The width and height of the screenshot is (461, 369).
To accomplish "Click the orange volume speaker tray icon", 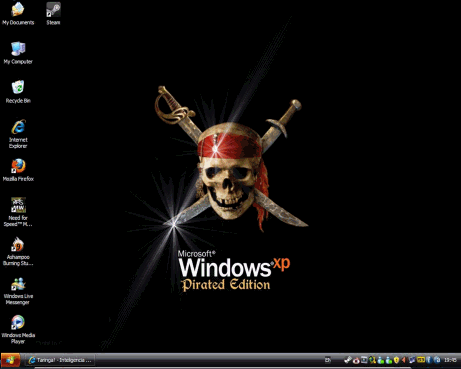I will (404, 360).
